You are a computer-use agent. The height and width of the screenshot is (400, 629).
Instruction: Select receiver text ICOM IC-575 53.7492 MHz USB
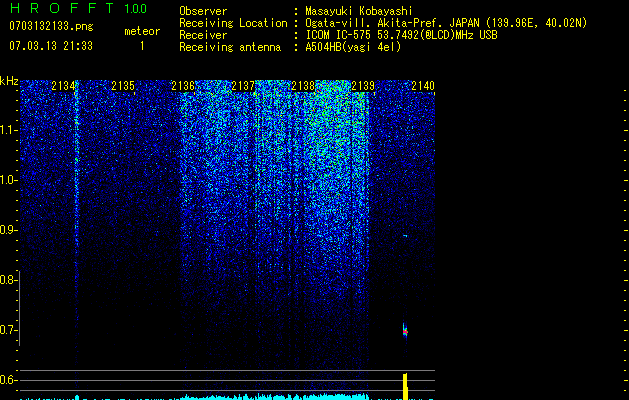tap(401, 35)
